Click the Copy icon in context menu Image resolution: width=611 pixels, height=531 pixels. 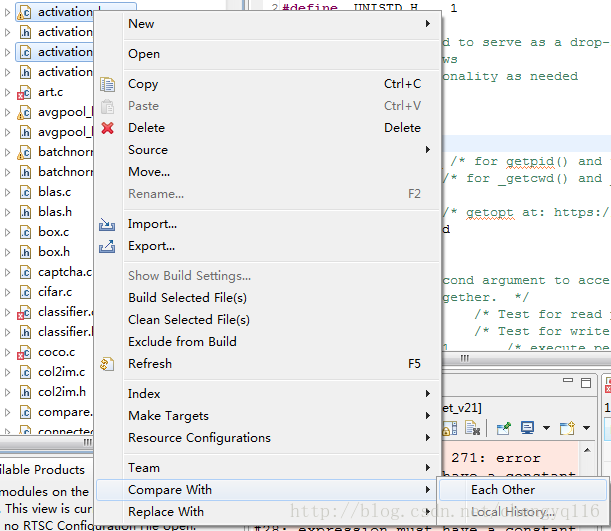107,84
